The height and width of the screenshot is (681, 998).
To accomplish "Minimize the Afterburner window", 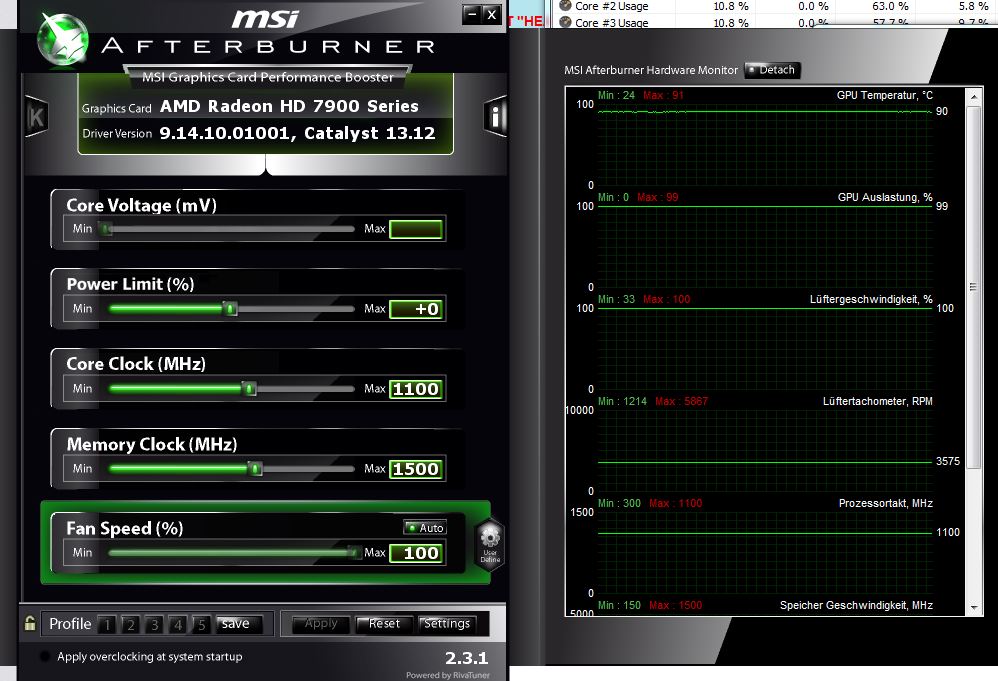I will coord(472,14).
